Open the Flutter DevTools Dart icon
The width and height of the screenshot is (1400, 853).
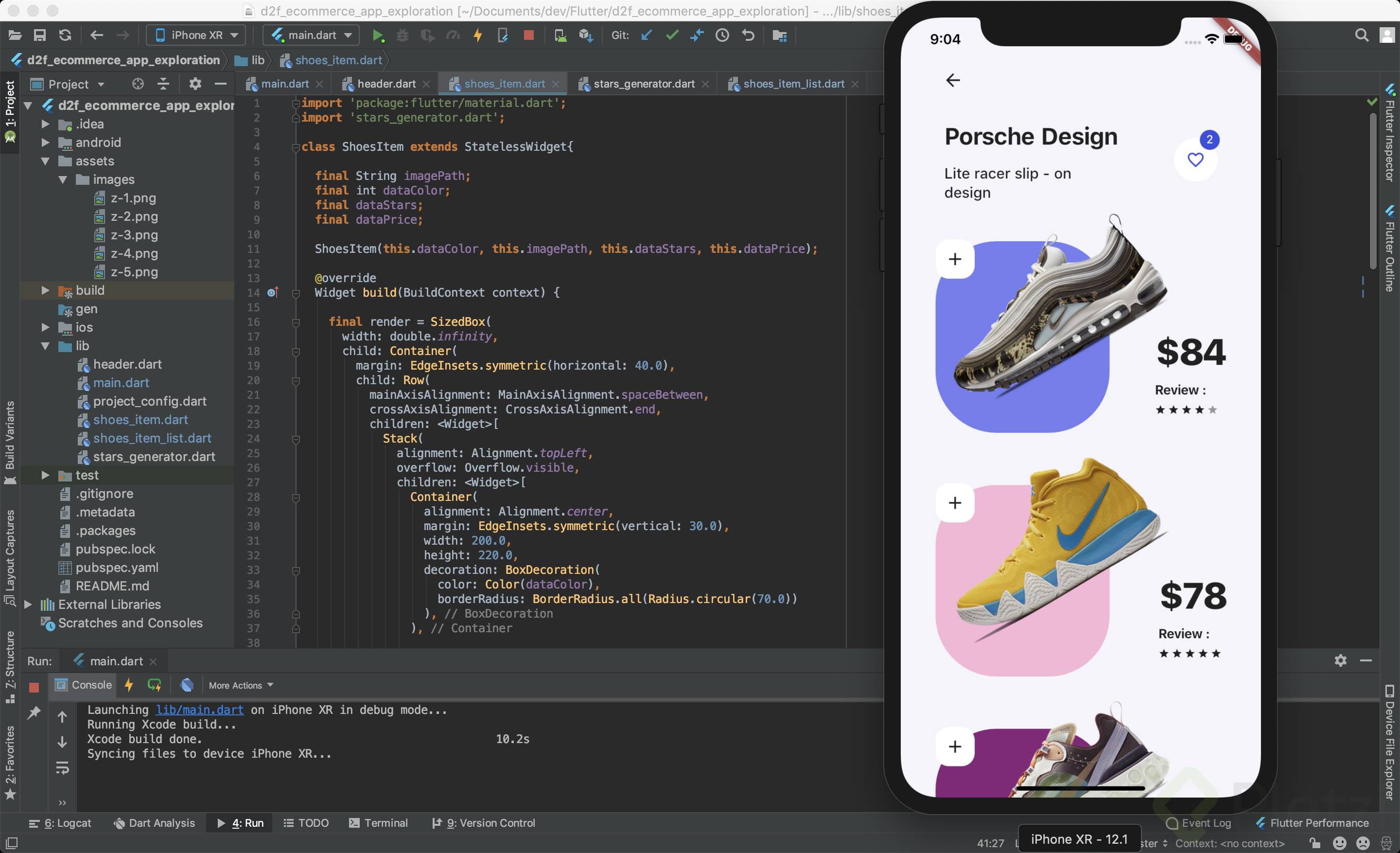tap(188, 685)
